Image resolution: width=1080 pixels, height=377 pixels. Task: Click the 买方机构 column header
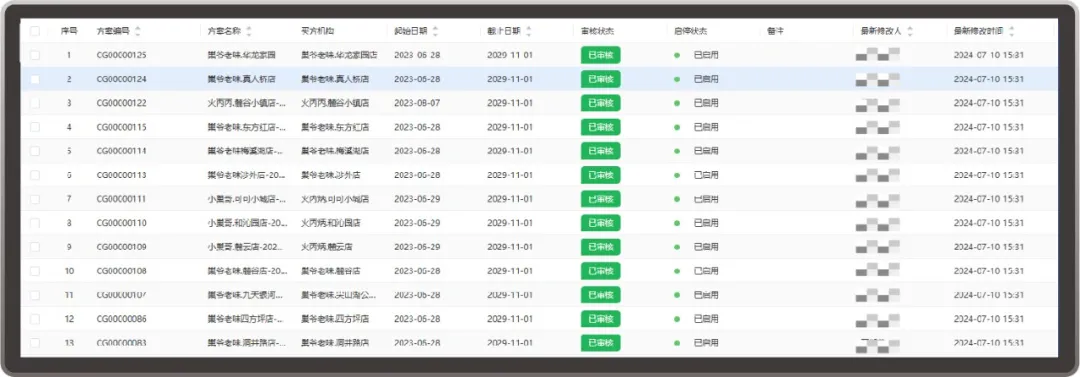(x=318, y=31)
